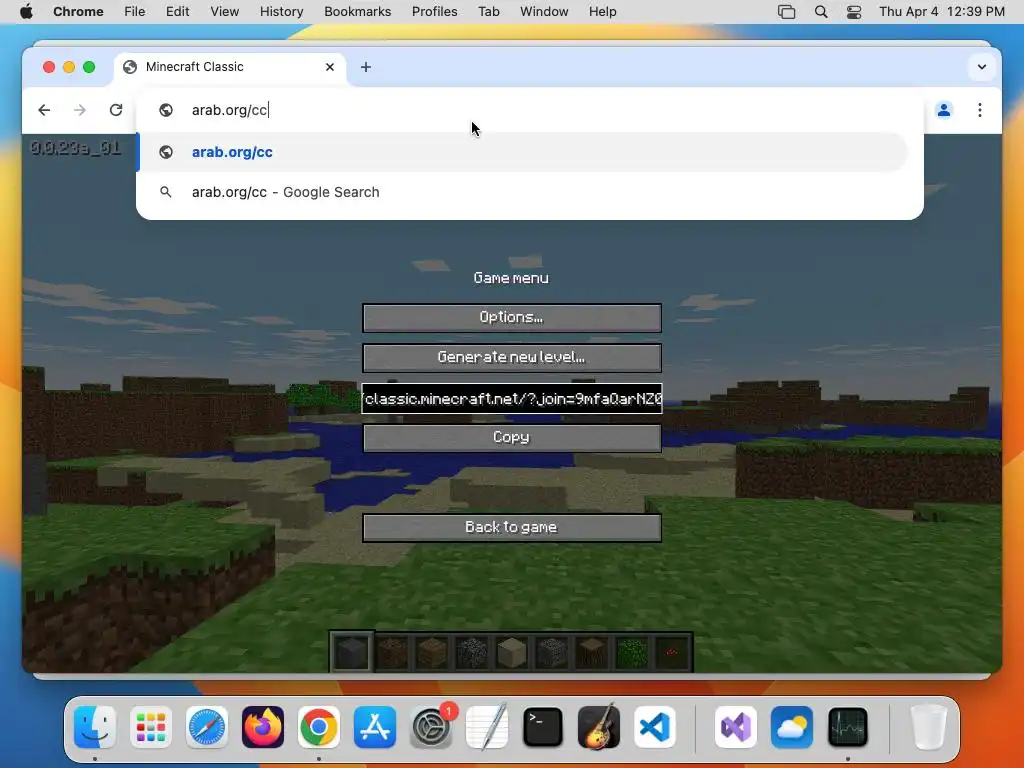Select first hotbar slot stone block
The height and width of the screenshot is (768, 1024).
click(351, 651)
